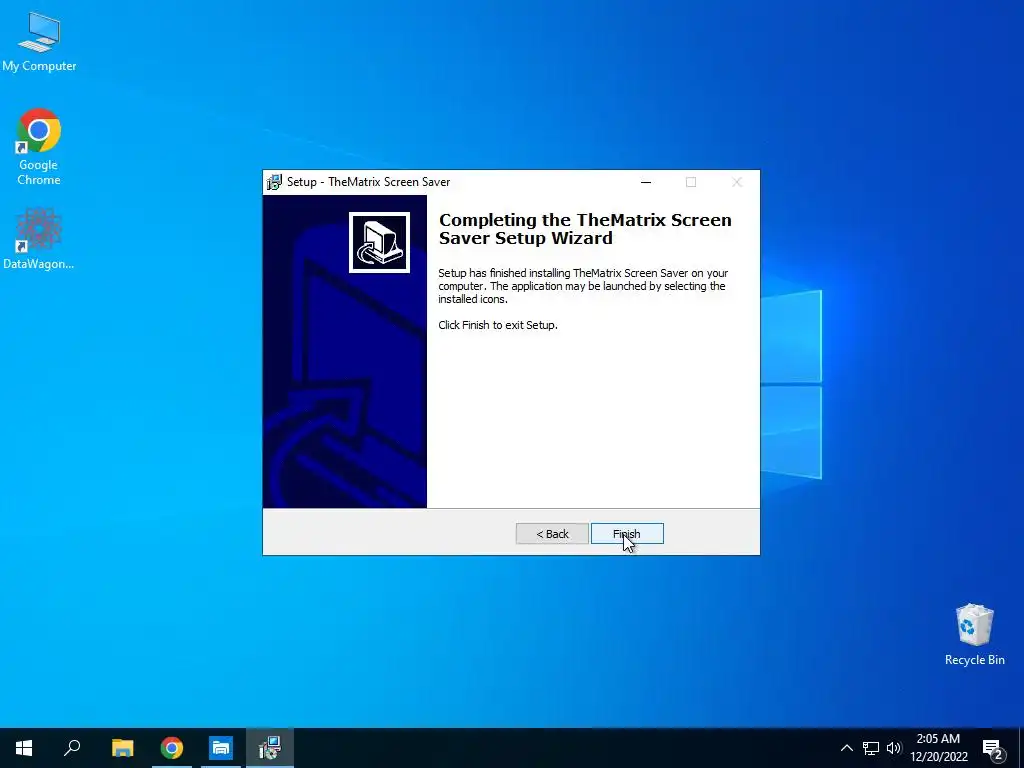1024x768 pixels.
Task: Launch Google Chrome desktop shortcut
Action: tap(39, 147)
